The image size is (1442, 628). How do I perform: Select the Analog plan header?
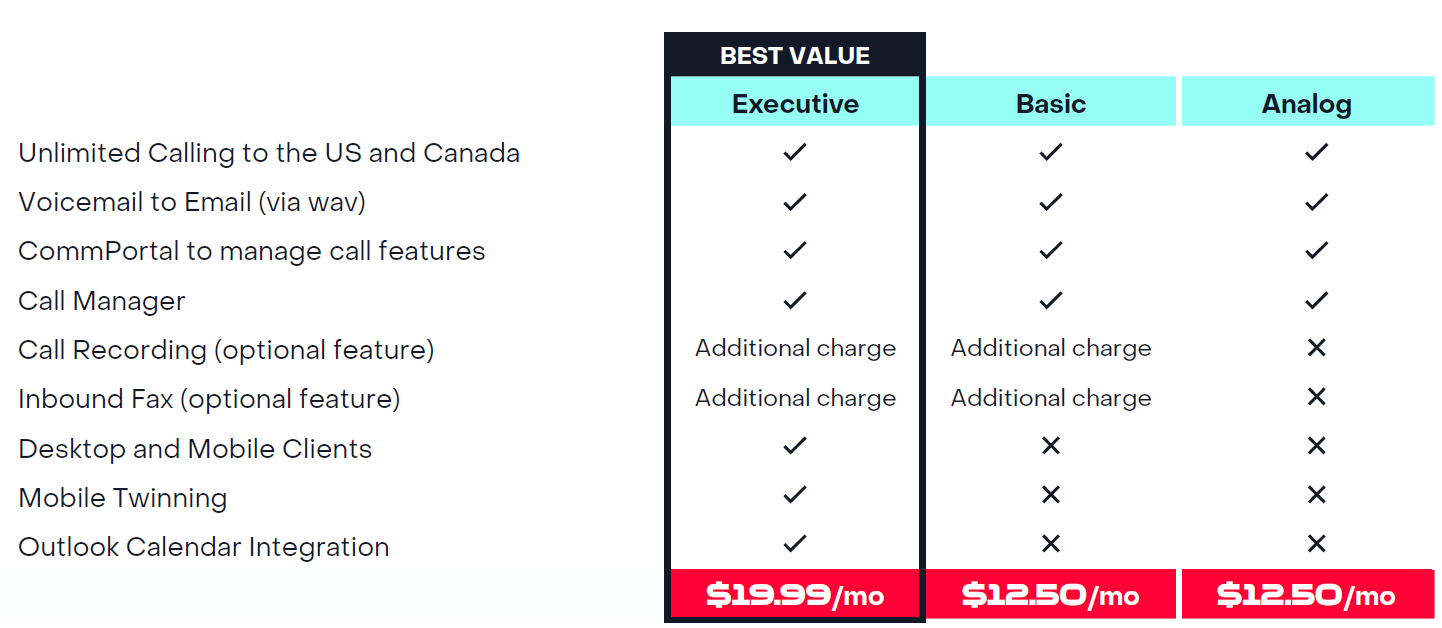(x=1307, y=104)
